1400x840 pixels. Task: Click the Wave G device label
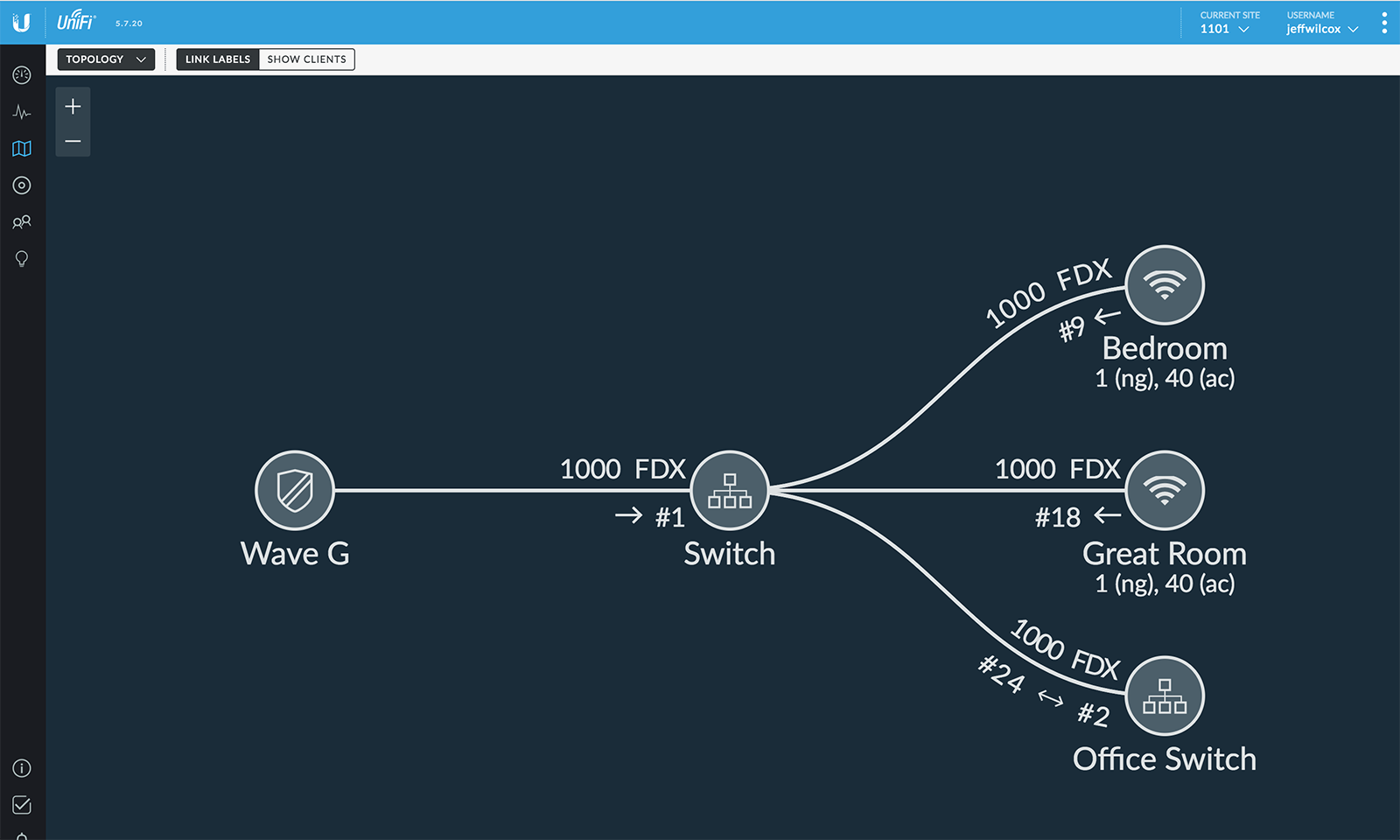[x=295, y=554]
